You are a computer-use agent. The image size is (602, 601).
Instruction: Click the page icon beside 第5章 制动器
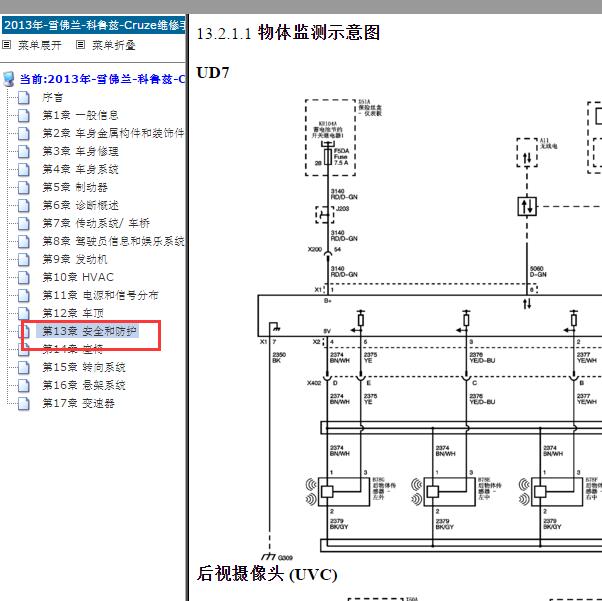[24, 187]
